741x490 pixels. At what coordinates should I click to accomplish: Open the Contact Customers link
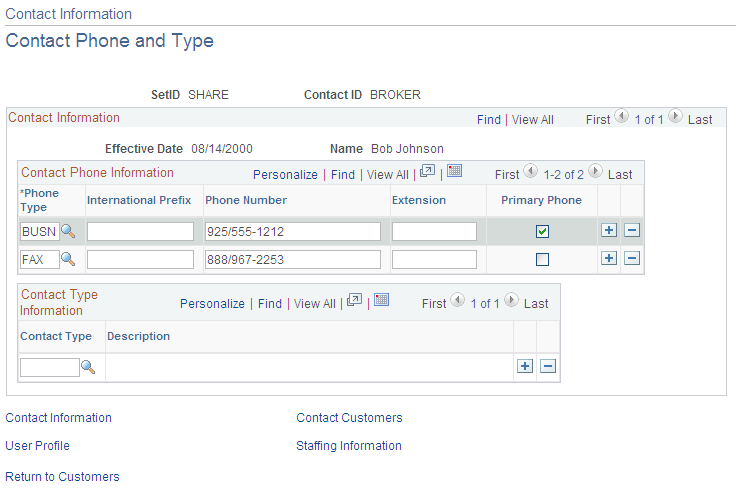point(349,418)
